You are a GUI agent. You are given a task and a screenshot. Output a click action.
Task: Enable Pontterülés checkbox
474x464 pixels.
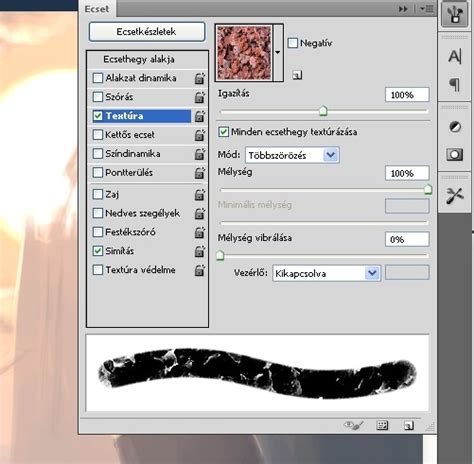[x=98, y=173]
